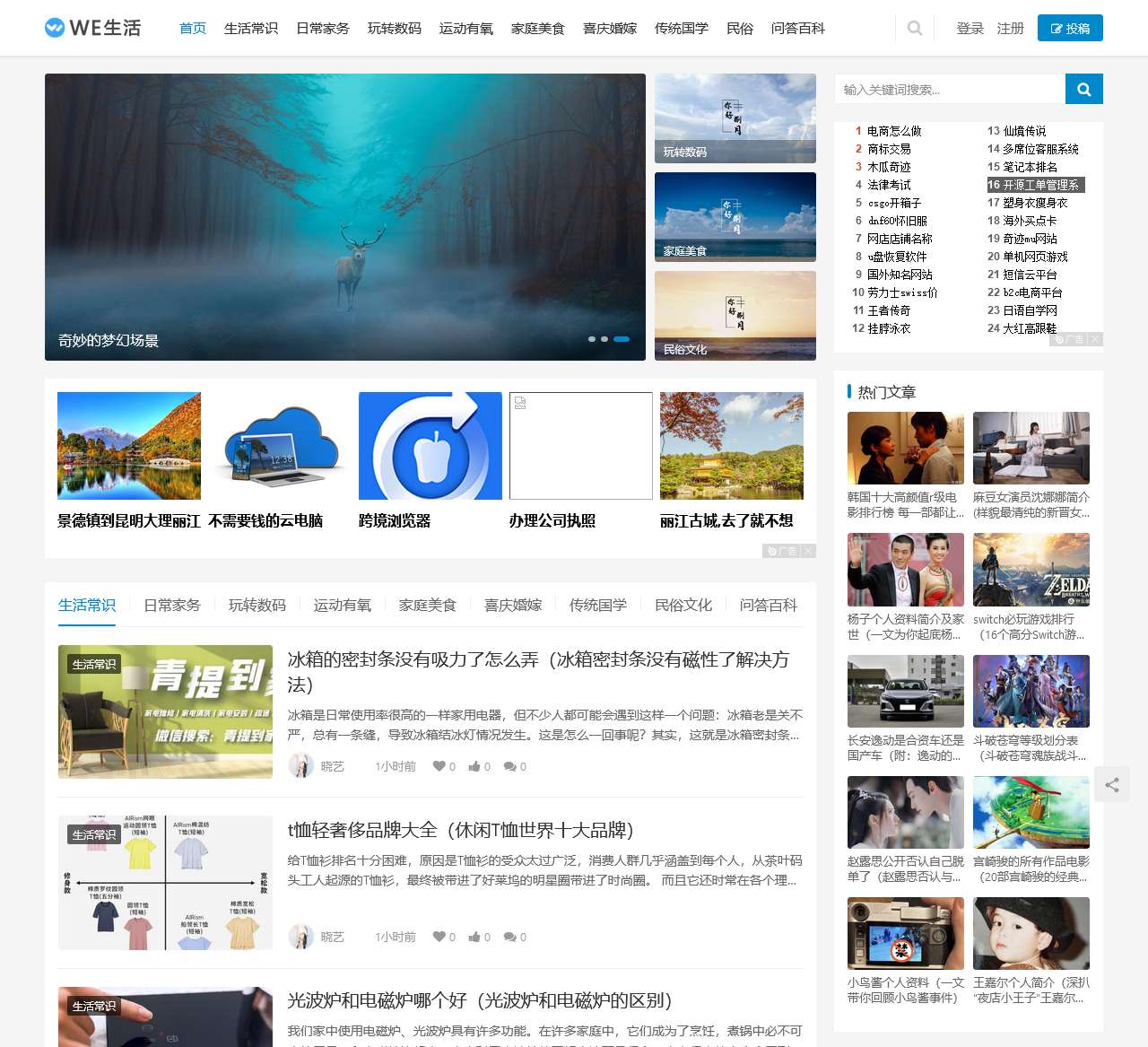Open 喜庆婚嫁 in the top navigation
This screenshot has width=1148, height=1047.
coord(610,28)
